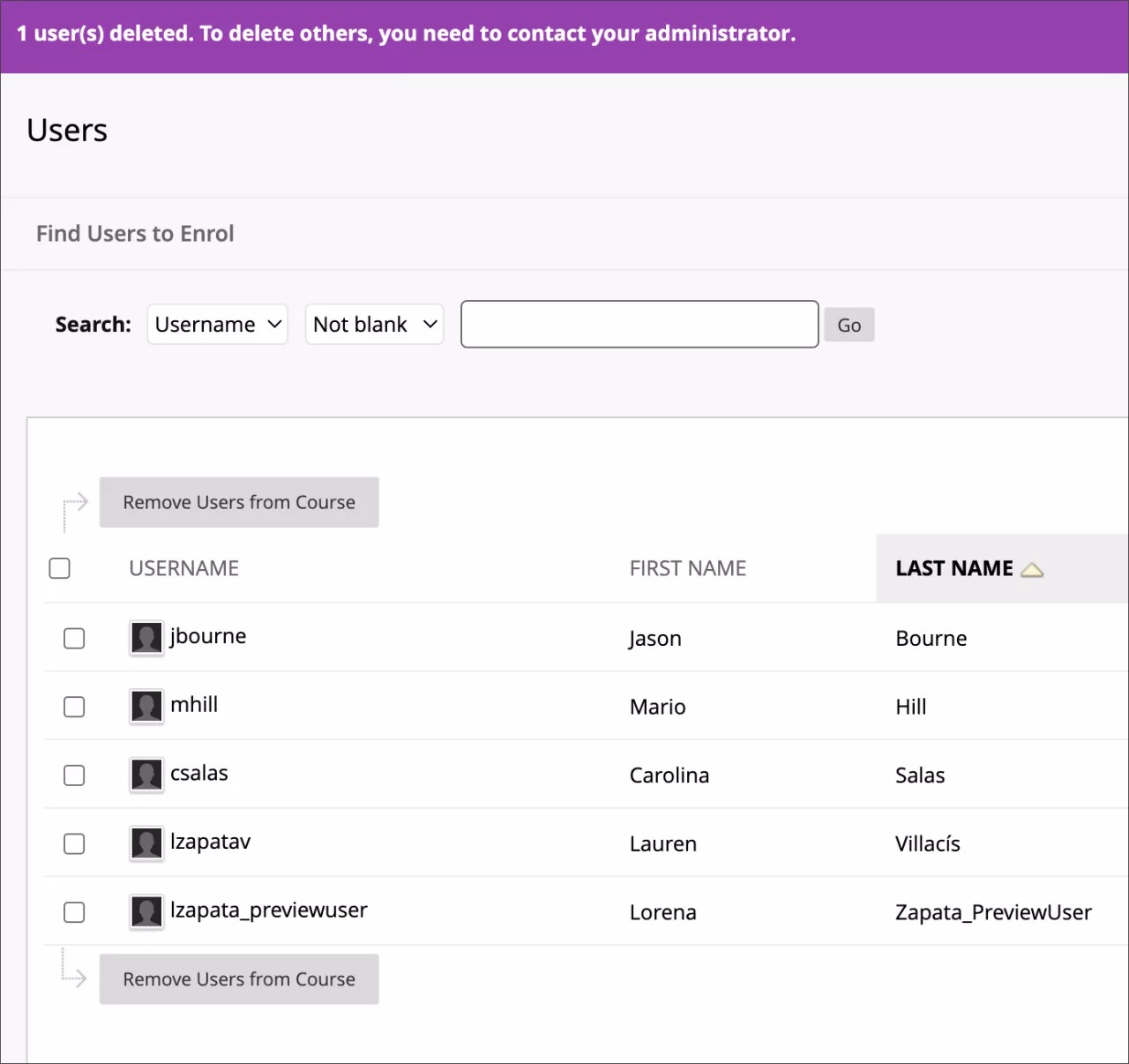1129x1064 pixels.
Task: Open the Not blank condition dropdown
Action: [374, 324]
